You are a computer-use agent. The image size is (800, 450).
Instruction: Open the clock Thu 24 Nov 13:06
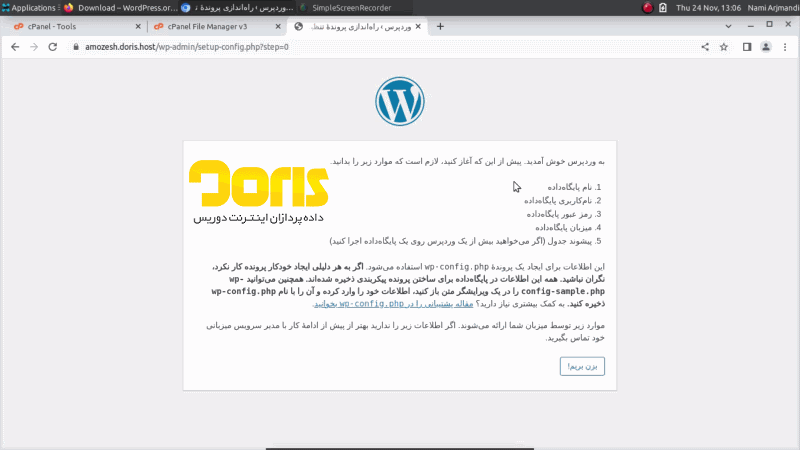708,8
